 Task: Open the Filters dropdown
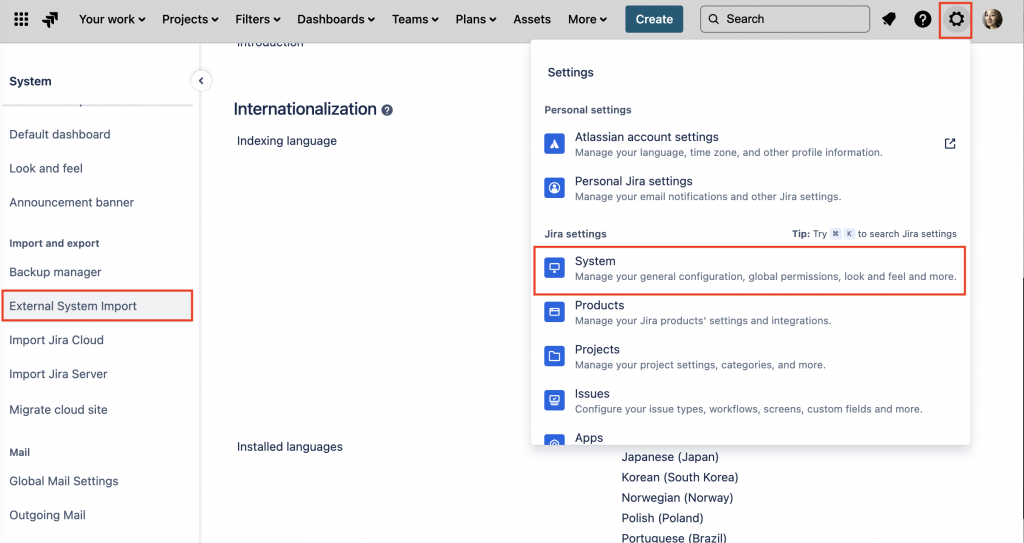pos(257,19)
